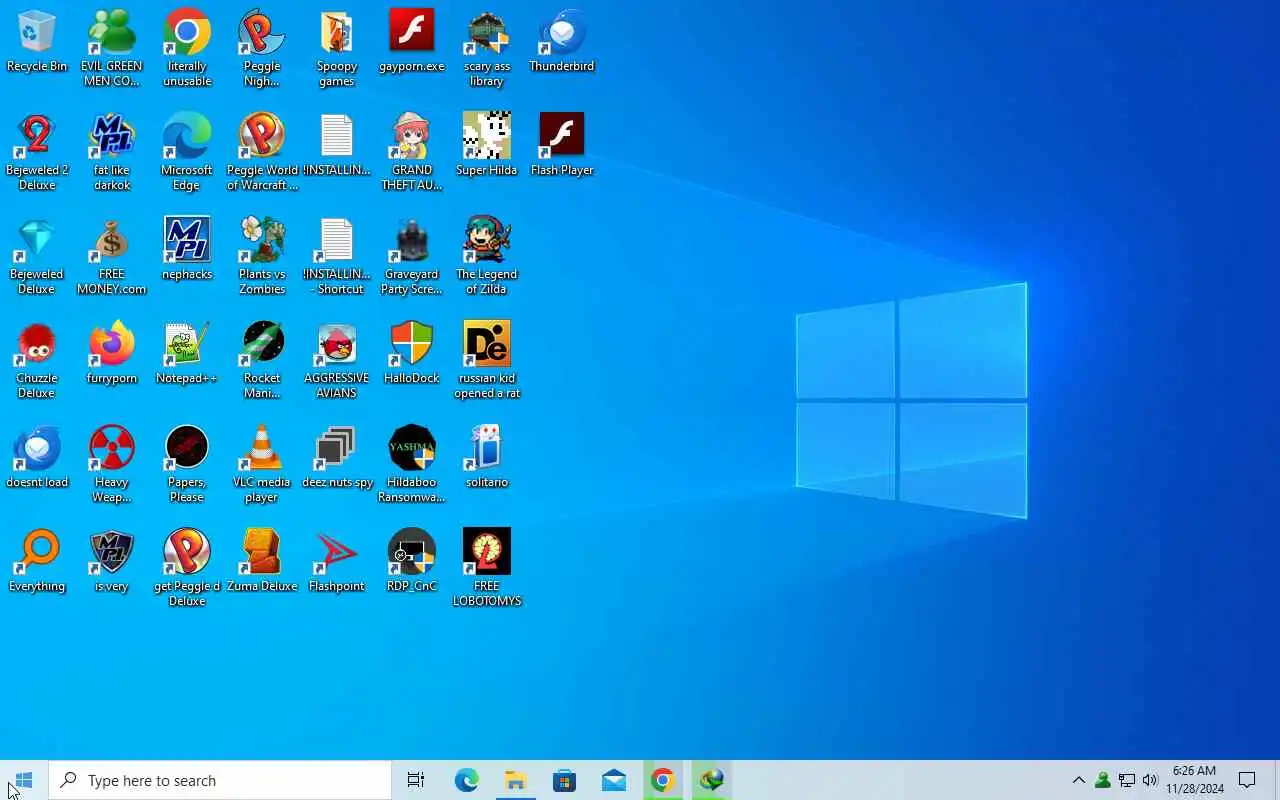This screenshot has width=1280, height=800.
Task: Open the Mail app on taskbar
Action: 613,780
